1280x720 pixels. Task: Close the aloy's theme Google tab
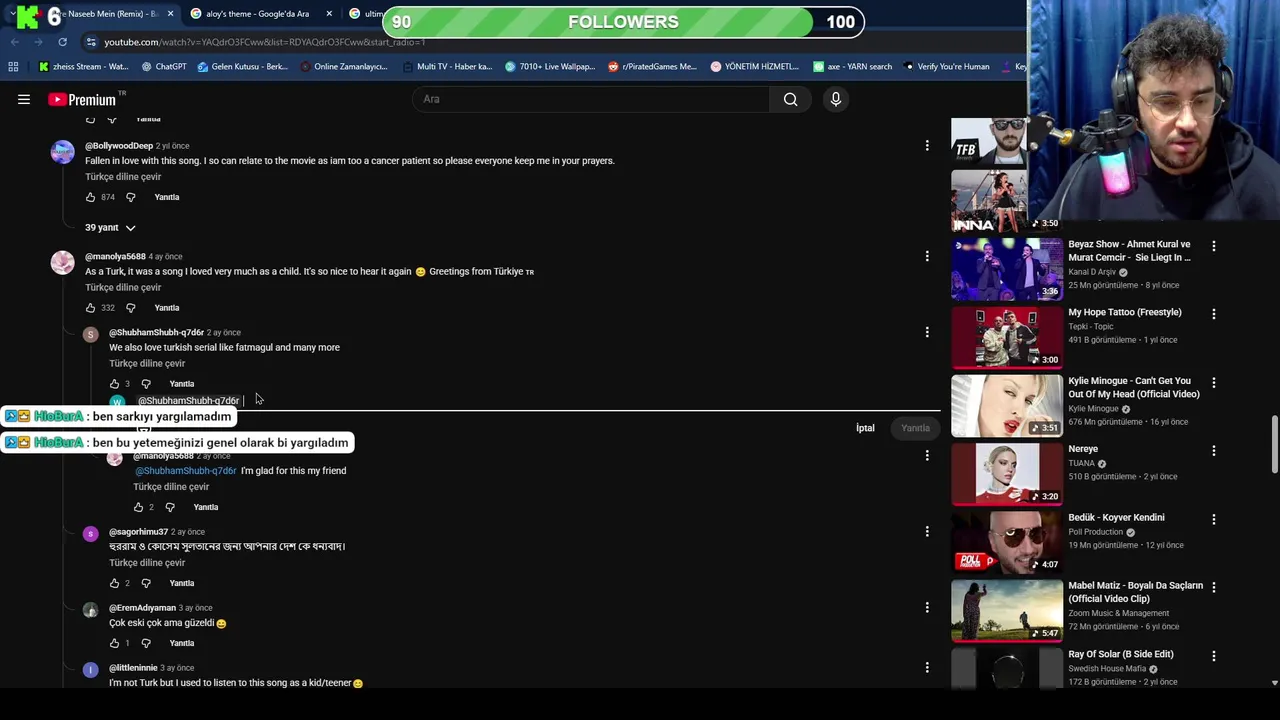pyautogui.click(x=329, y=14)
